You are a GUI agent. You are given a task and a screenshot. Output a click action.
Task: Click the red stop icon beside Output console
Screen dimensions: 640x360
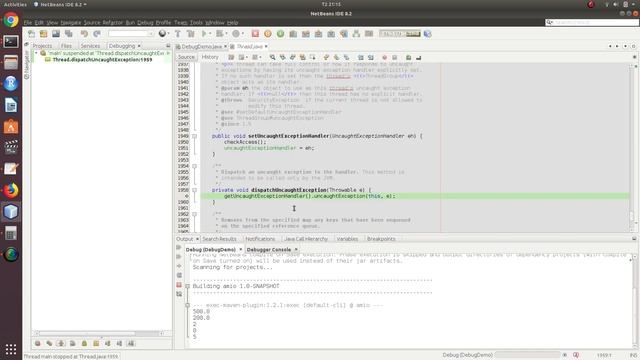(179, 284)
